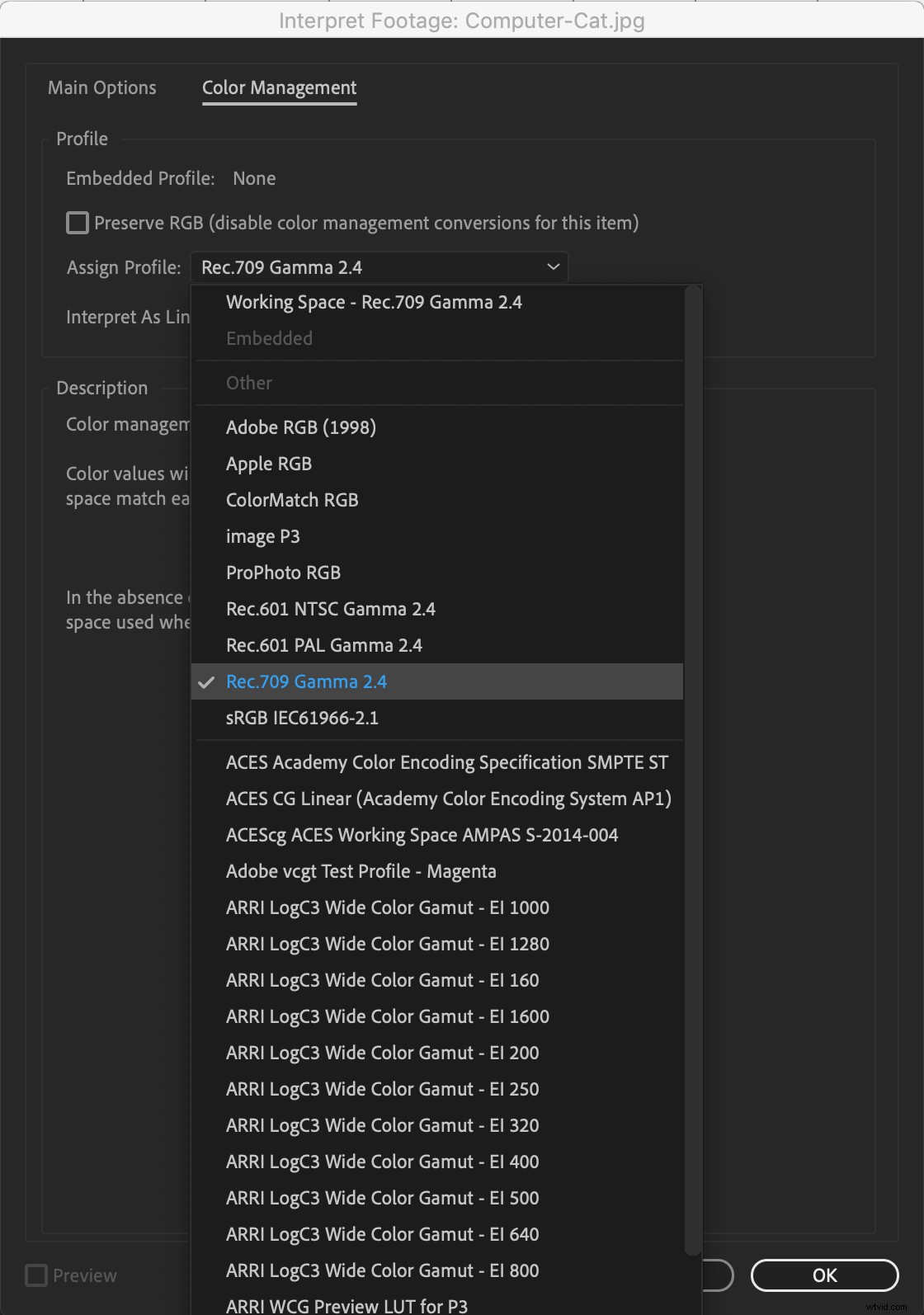Pick ARRI LogC3 Wide Color Gamut EI 500
Image resolution: width=924 pixels, height=1315 pixels.
(437, 1198)
